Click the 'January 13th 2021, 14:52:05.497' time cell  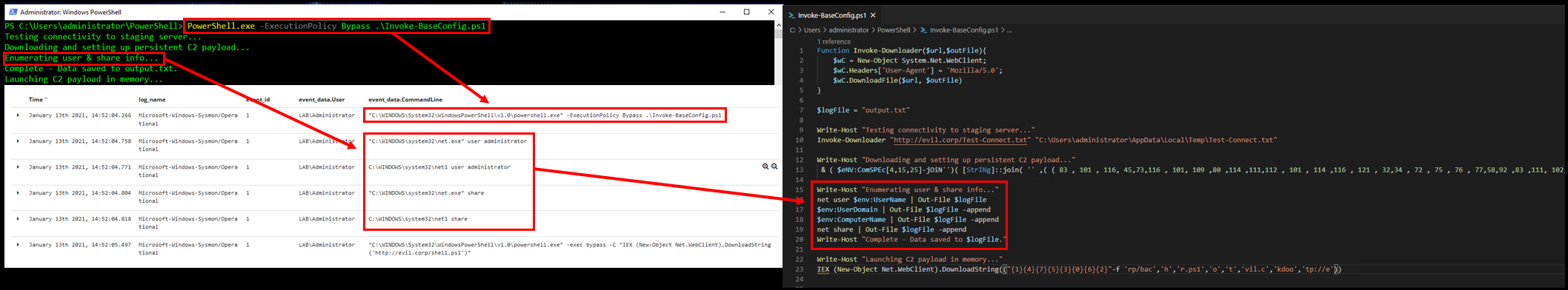[x=80, y=245]
